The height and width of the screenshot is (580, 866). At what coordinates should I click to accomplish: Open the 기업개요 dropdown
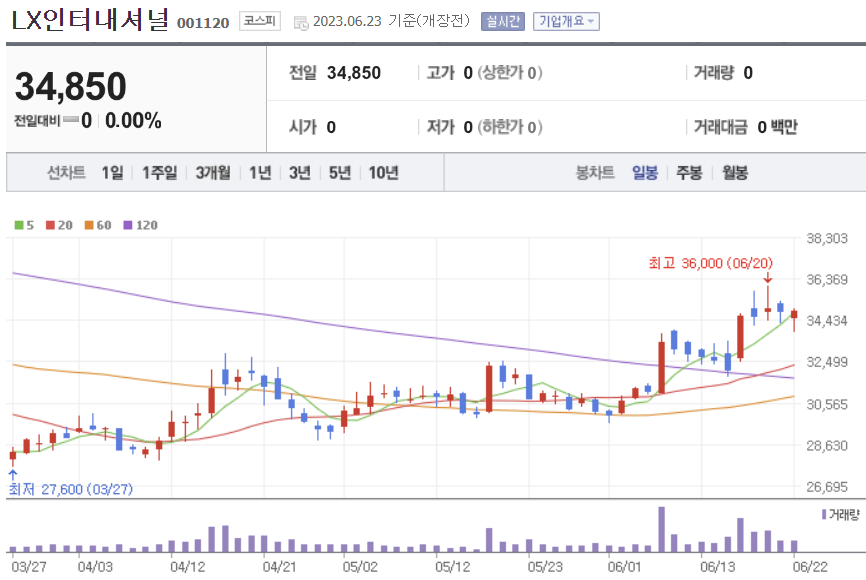[x=566, y=22]
